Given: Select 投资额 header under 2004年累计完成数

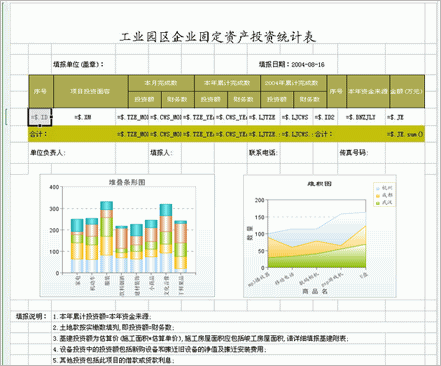Looking at the screenshot, I should pyautogui.click(x=277, y=99).
